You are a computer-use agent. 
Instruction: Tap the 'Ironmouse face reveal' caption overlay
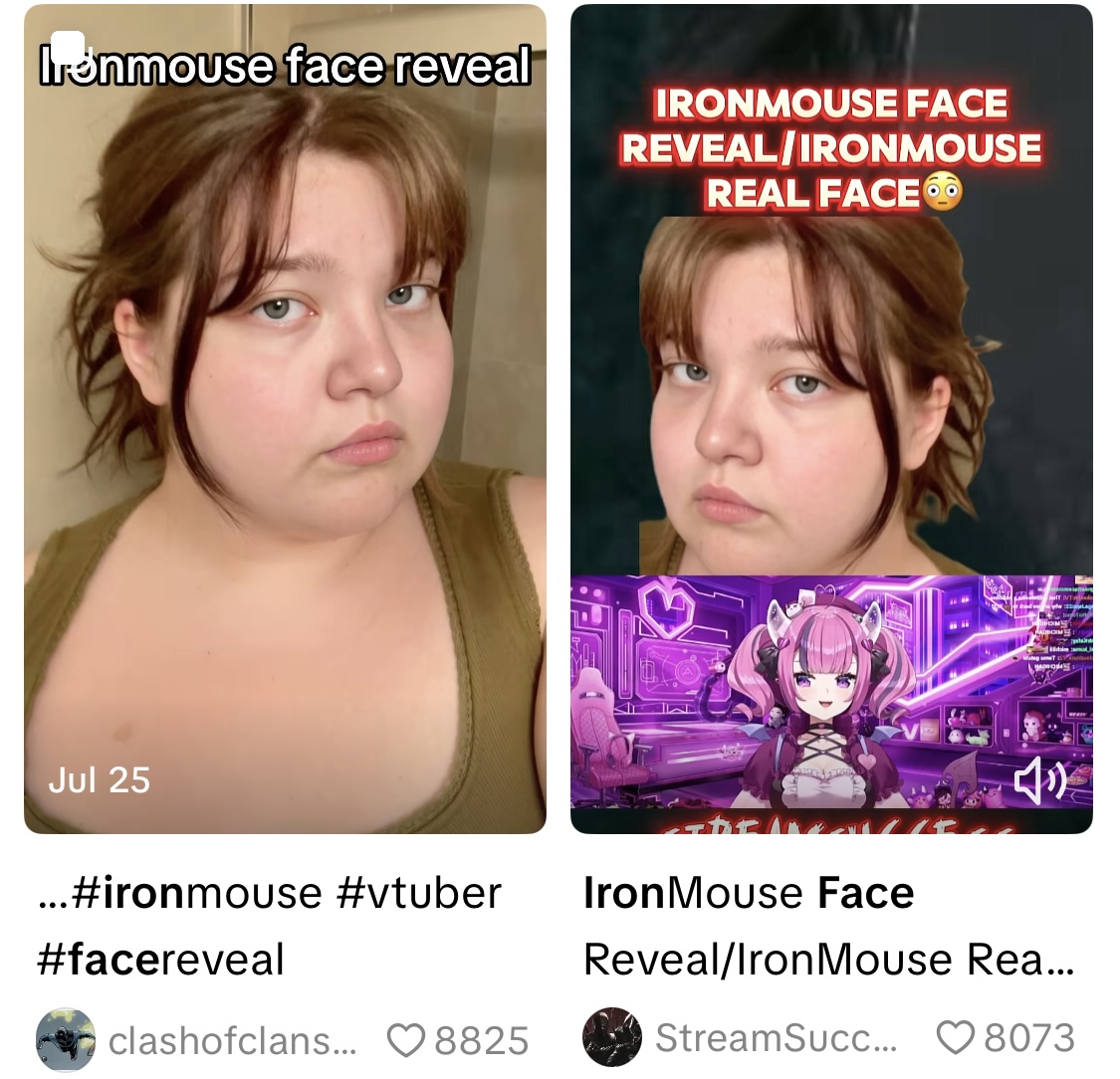285,66
